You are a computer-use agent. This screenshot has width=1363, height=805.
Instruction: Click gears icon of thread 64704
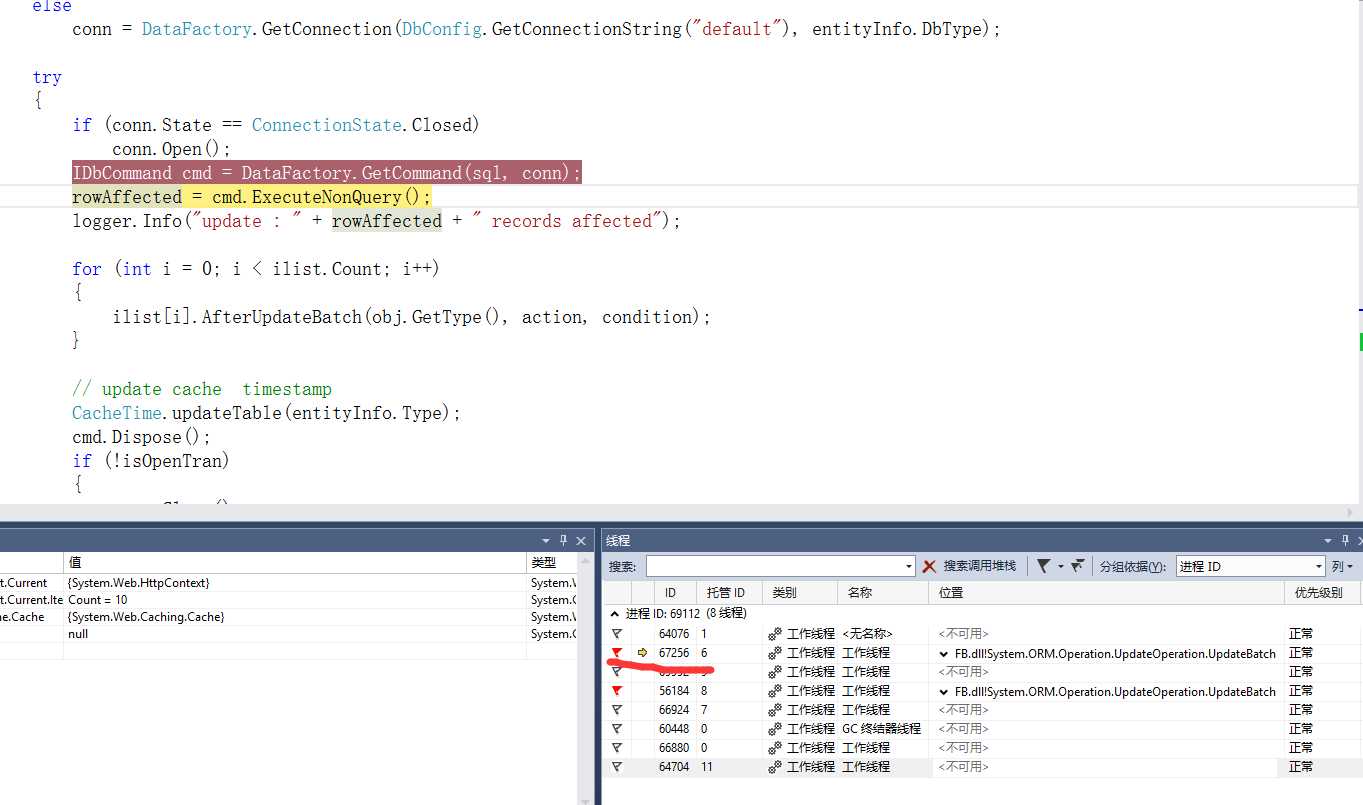pyautogui.click(x=774, y=767)
